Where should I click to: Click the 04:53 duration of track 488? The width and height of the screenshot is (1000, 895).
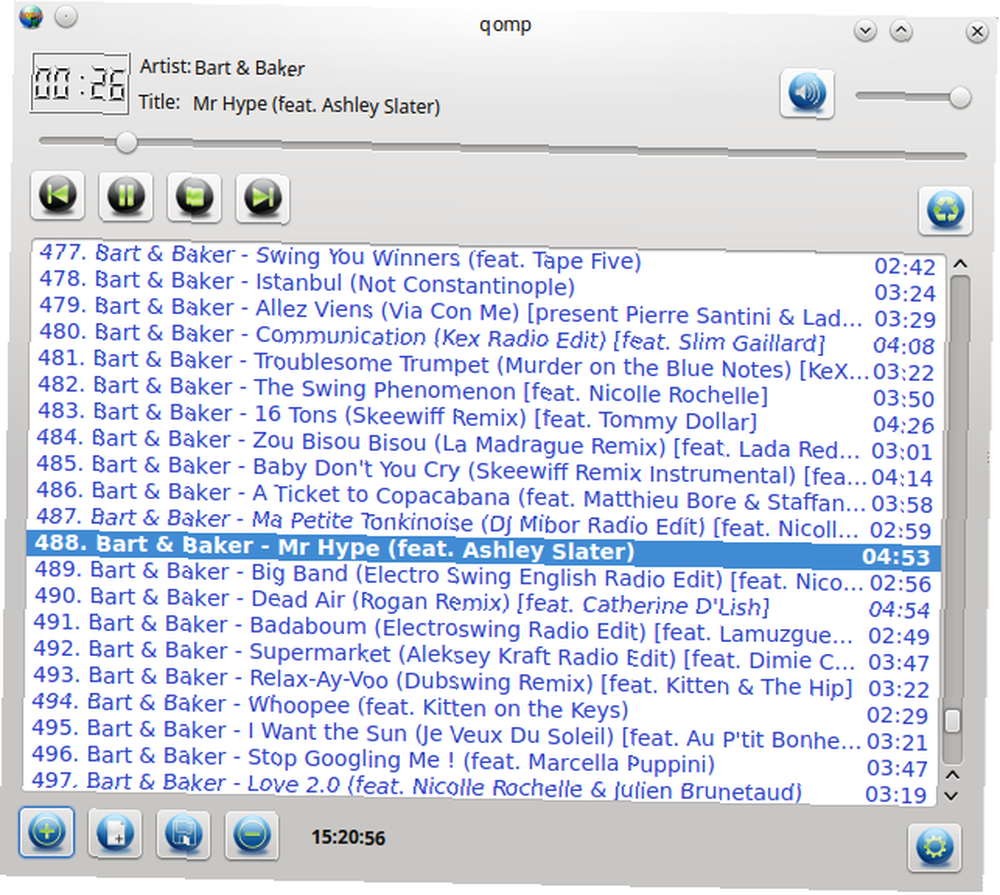point(896,557)
